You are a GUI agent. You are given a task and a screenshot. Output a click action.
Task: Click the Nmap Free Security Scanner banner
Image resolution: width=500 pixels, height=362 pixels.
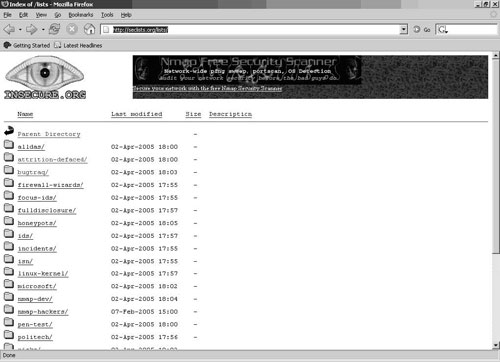click(247, 70)
